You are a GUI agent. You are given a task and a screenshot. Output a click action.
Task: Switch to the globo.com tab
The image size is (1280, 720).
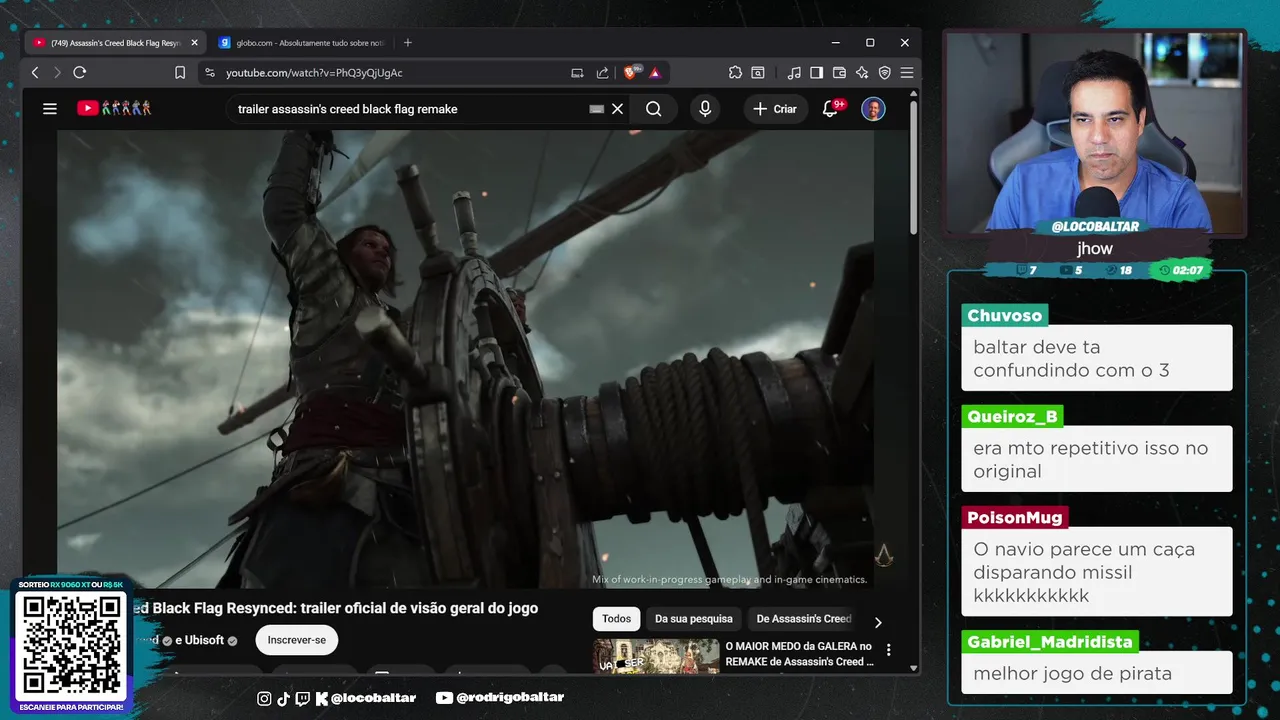[302, 42]
